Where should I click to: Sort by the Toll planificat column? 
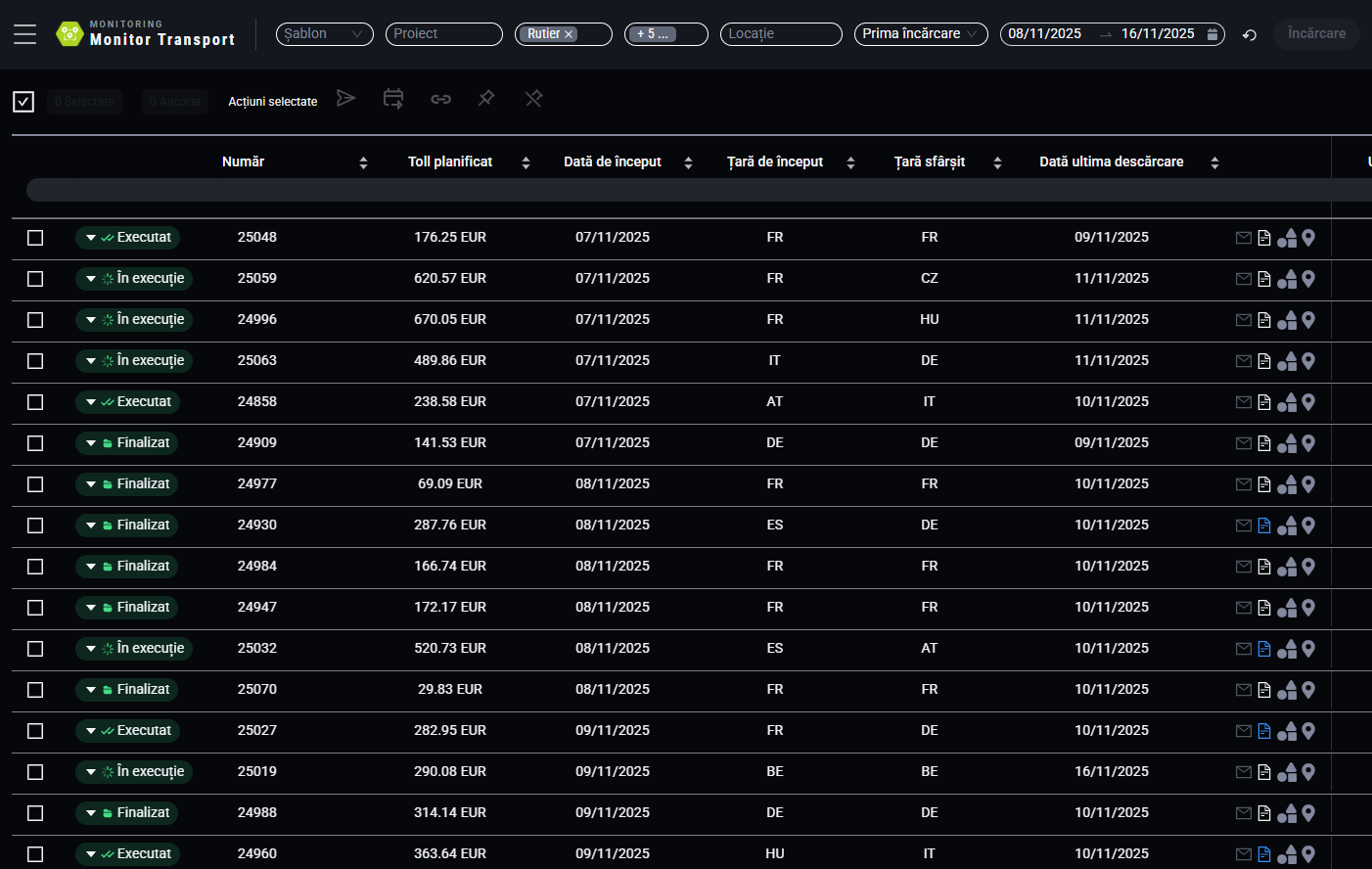[x=526, y=161]
